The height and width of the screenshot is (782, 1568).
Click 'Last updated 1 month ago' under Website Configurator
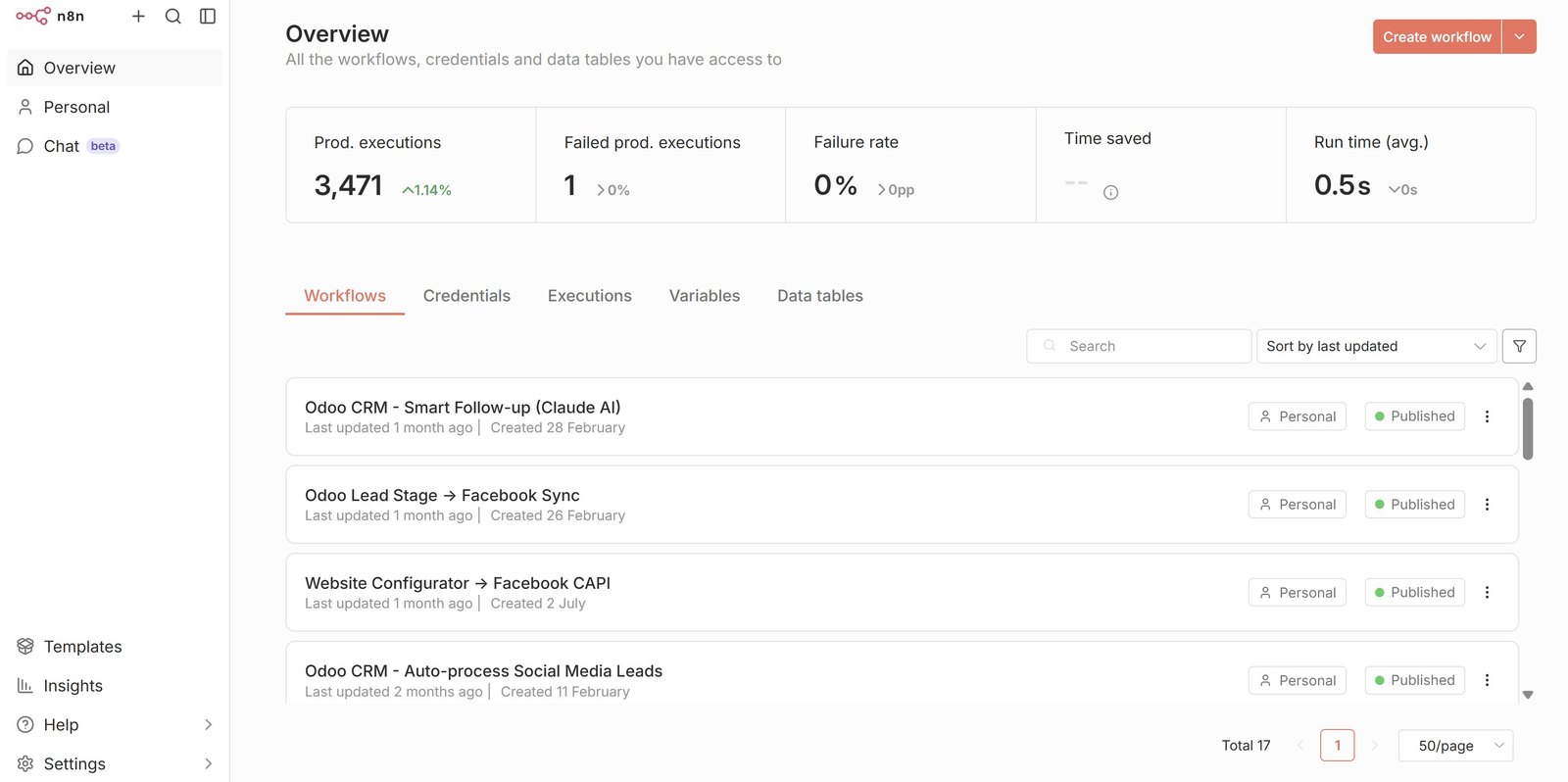(x=389, y=604)
